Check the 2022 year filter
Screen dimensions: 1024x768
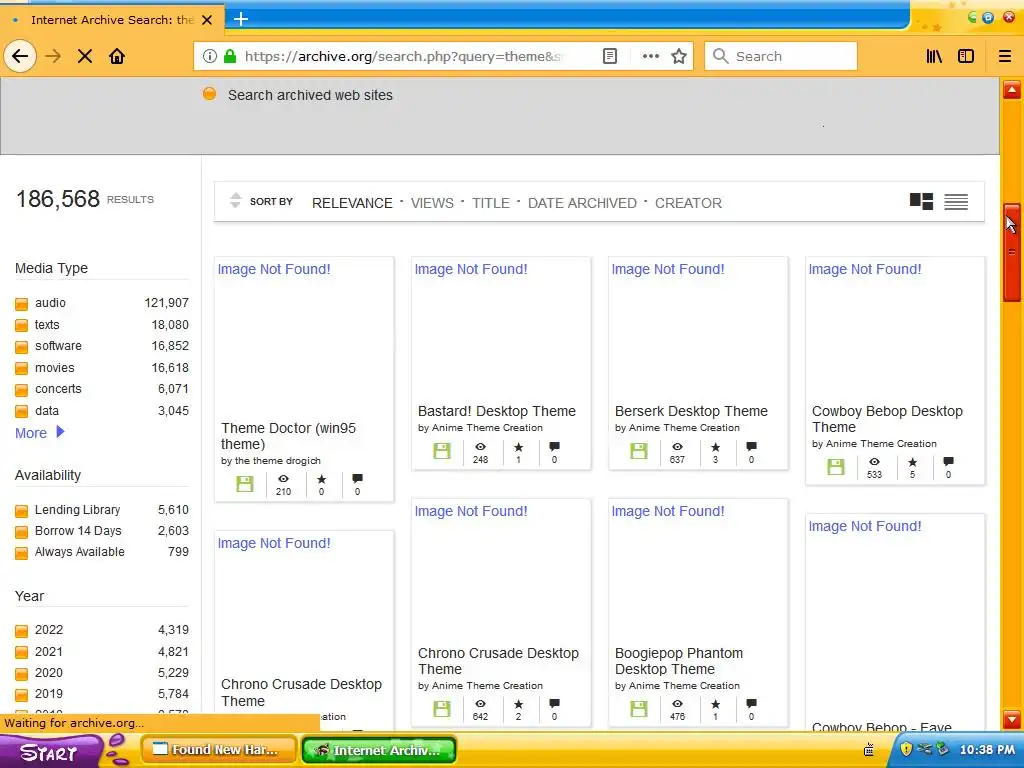click(22, 631)
